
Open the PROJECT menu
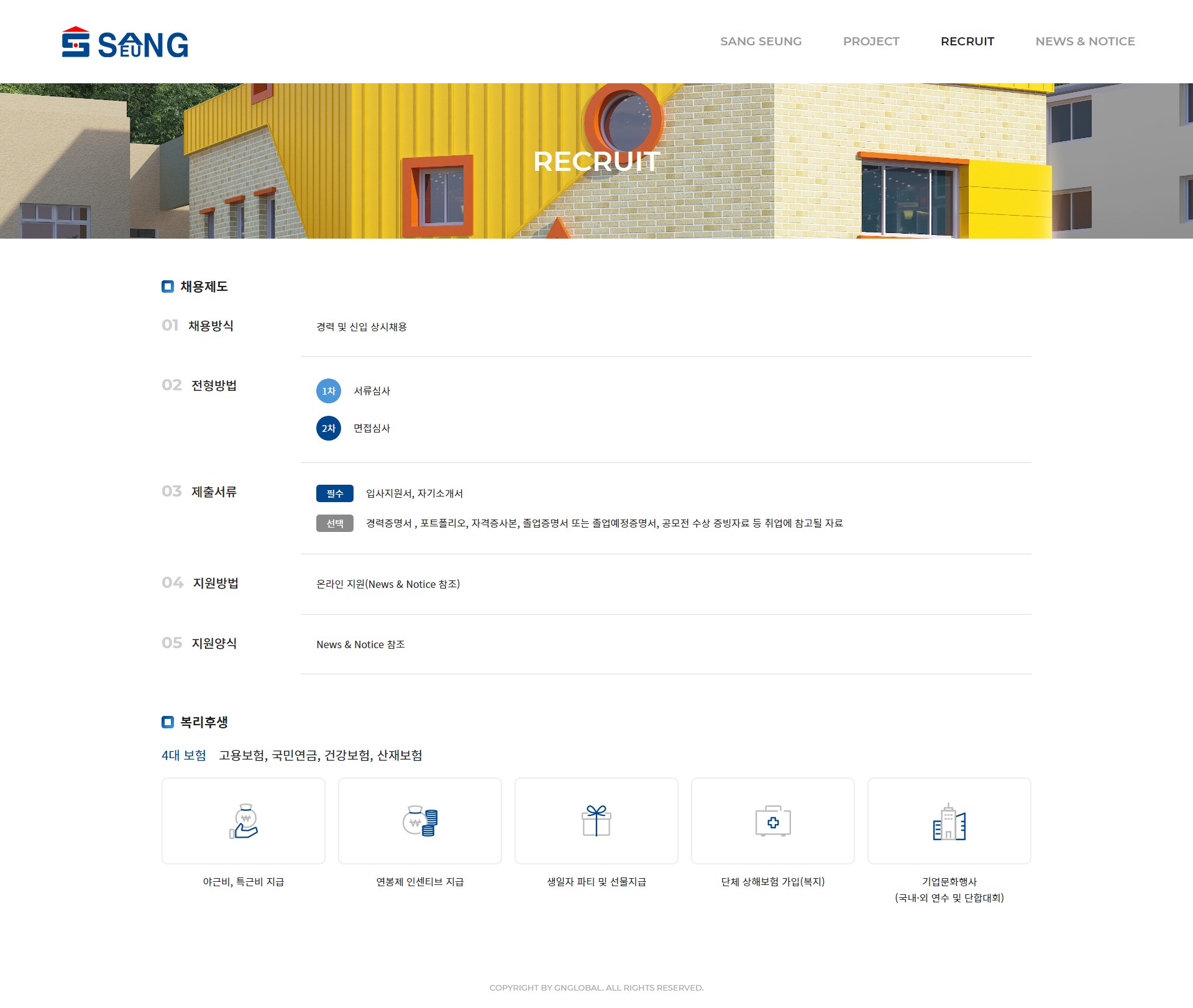pos(871,42)
